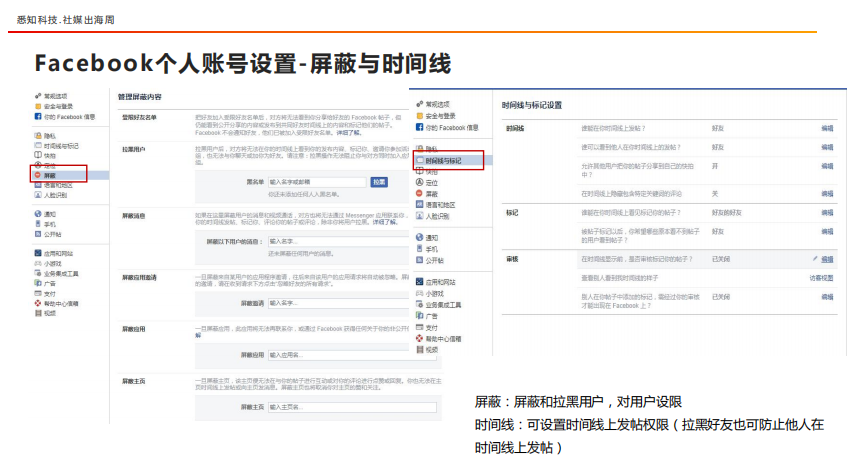The height and width of the screenshot is (461, 855).
Task: Click 编辑 for 谁能在你时间线上看见标记你的帖子
Action: pyautogui.click(x=827, y=213)
